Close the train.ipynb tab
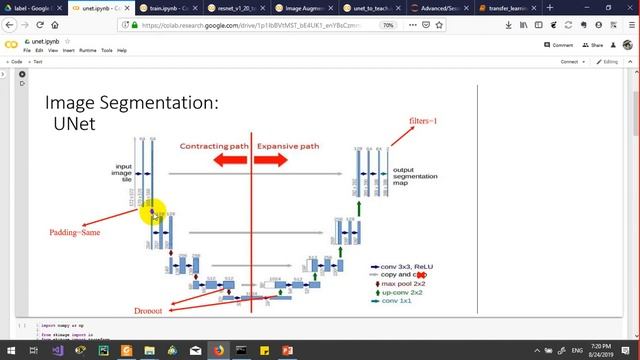Screen dimensions: 640x360 click(195, 8)
